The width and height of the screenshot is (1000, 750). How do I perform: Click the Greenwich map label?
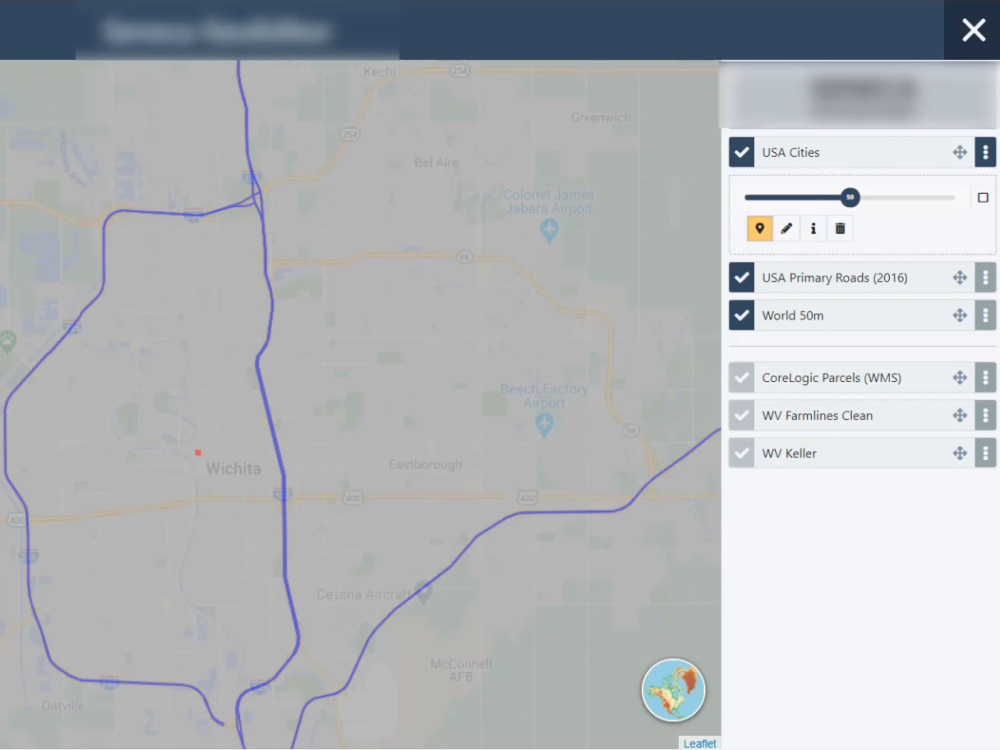(x=601, y=118)
